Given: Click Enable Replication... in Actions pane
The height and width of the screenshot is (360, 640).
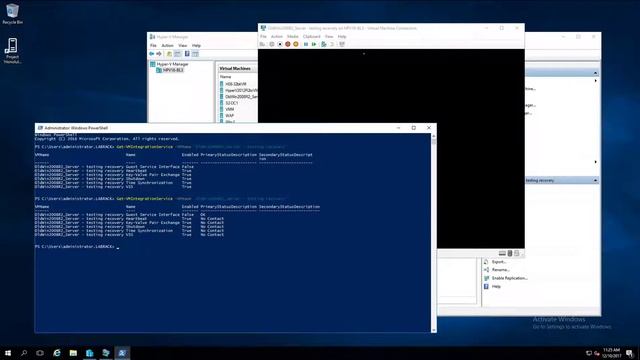Looking at the screenshot, I should click(509, 278).
